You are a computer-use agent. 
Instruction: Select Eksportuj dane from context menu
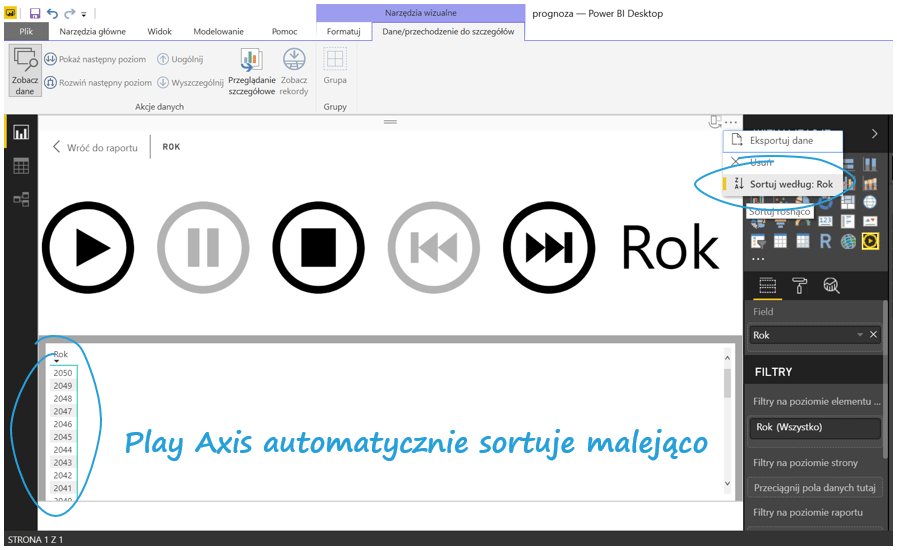tap(781, 141)
